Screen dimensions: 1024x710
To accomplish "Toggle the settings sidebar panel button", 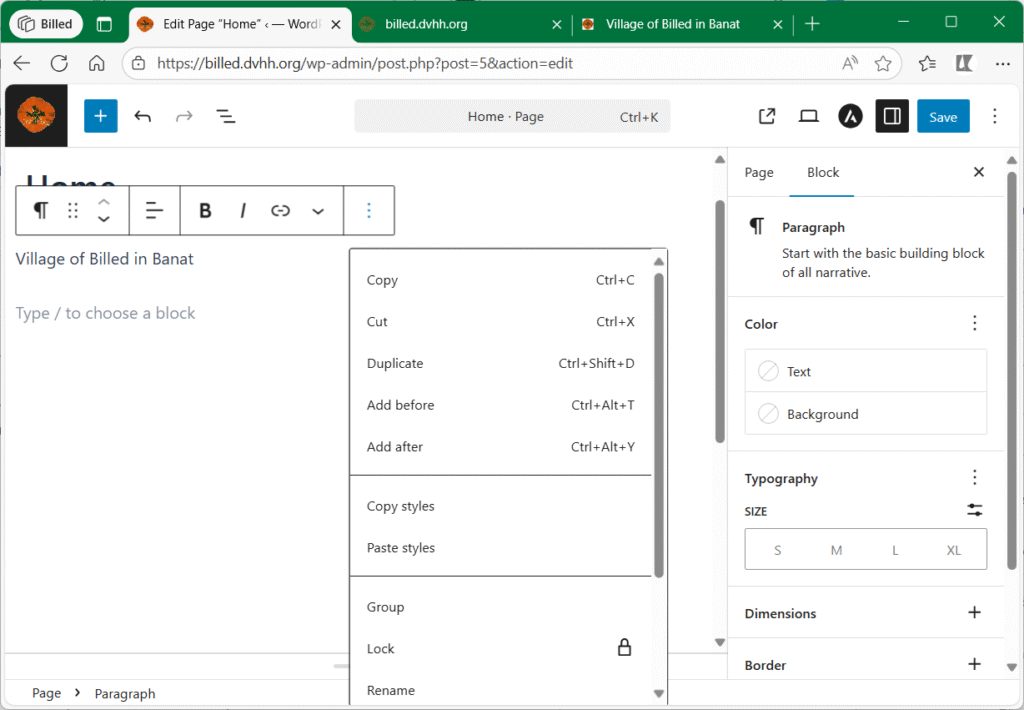I will tap(892, 116).
